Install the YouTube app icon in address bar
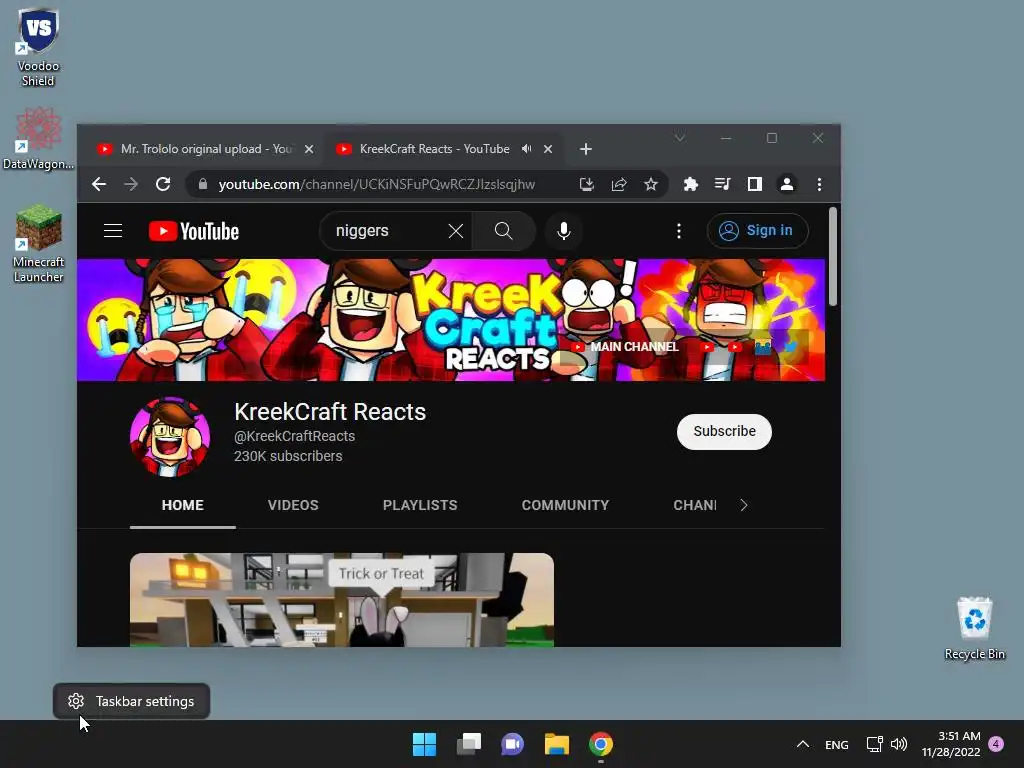This screenshot has height=768, width=1024. click(586, 185)
